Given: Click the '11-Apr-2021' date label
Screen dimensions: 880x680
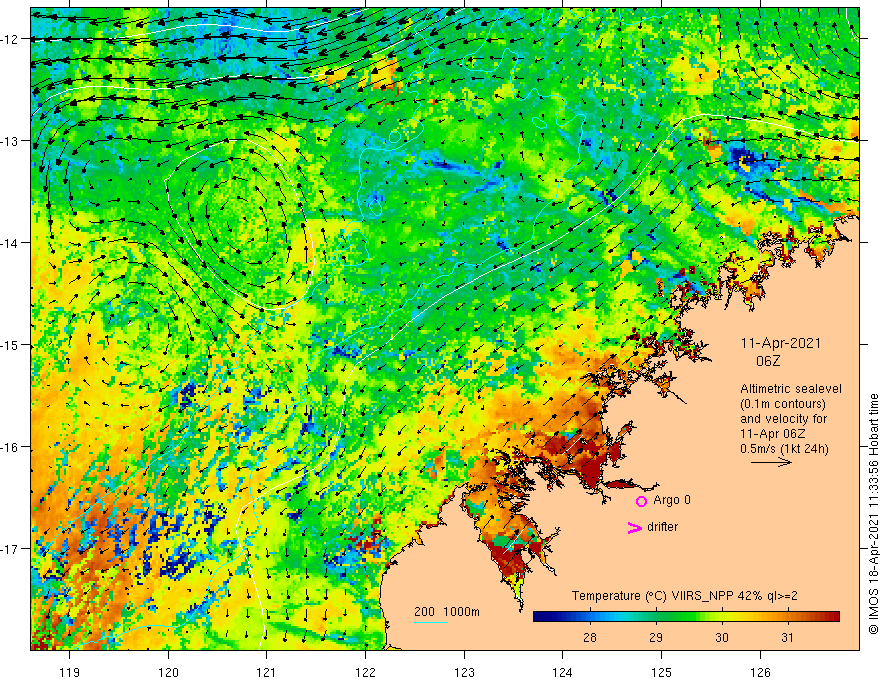Looking at the screenshot, I should pos(781,343).
